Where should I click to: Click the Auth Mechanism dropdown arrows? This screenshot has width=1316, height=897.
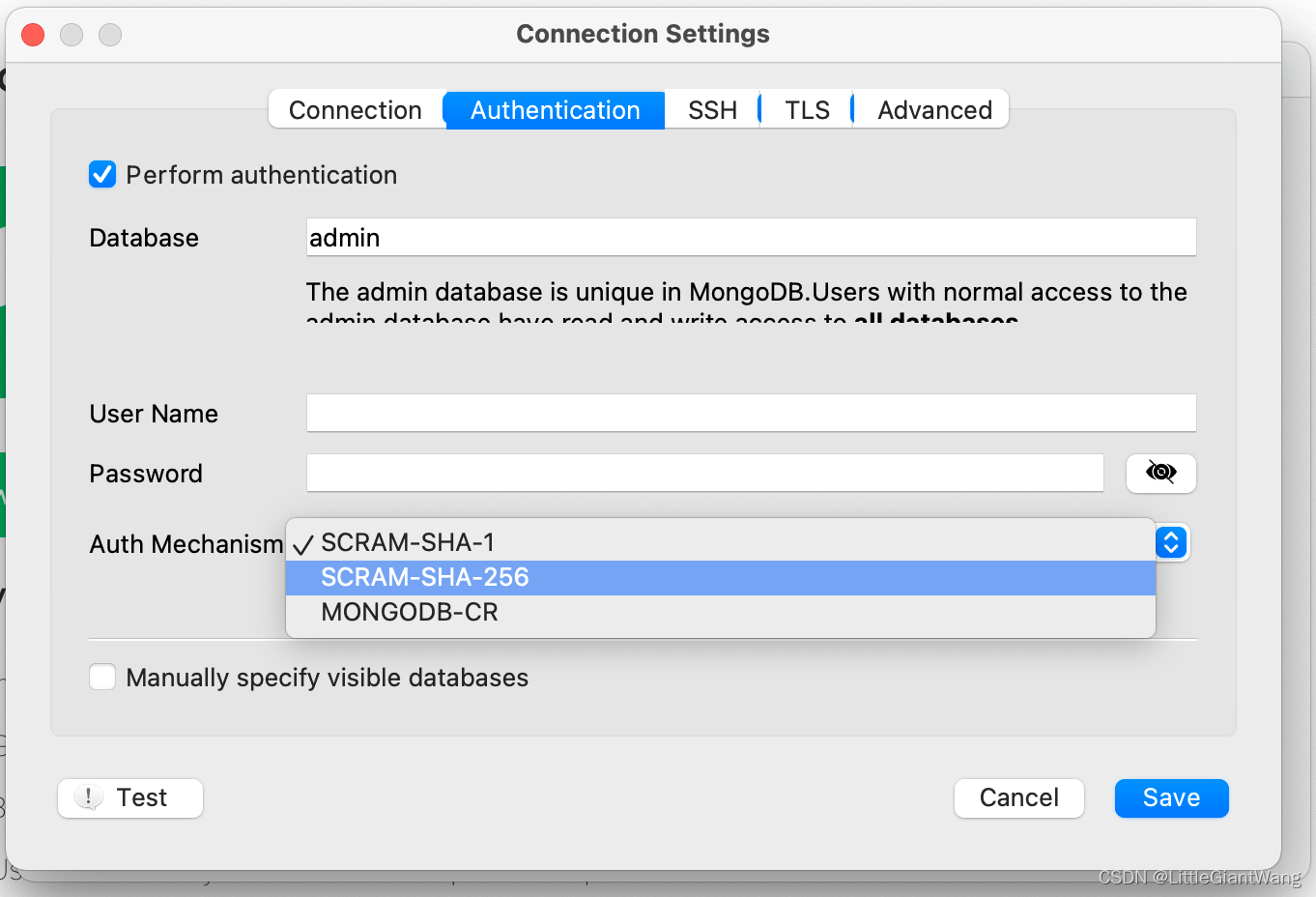coord(1171,542)
